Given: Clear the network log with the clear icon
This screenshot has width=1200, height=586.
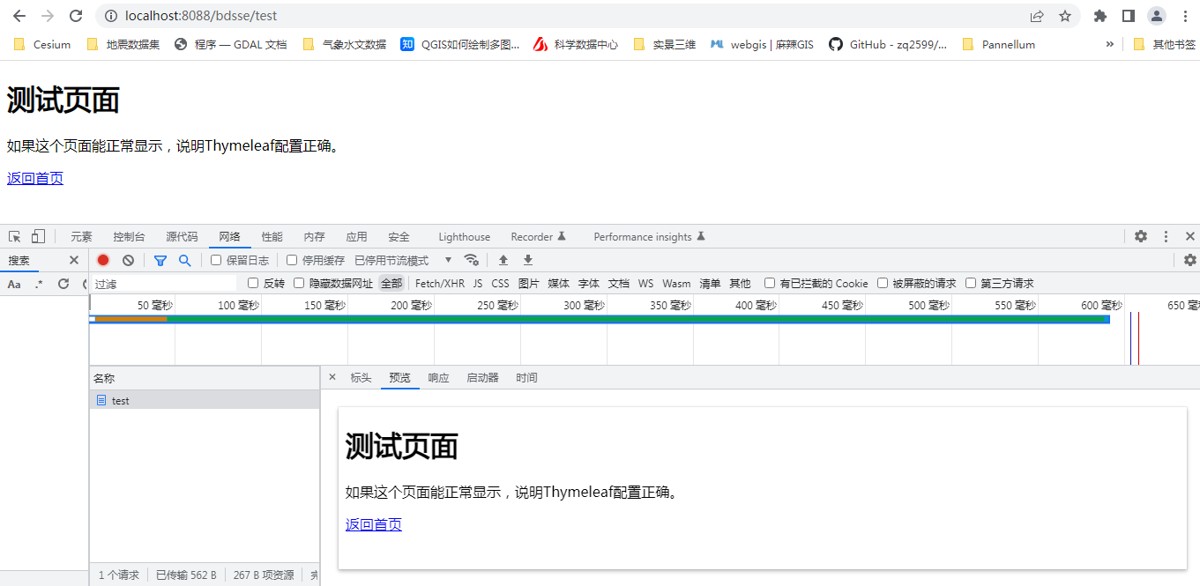Looking at the screenshot, I should (x=128, y=260).
